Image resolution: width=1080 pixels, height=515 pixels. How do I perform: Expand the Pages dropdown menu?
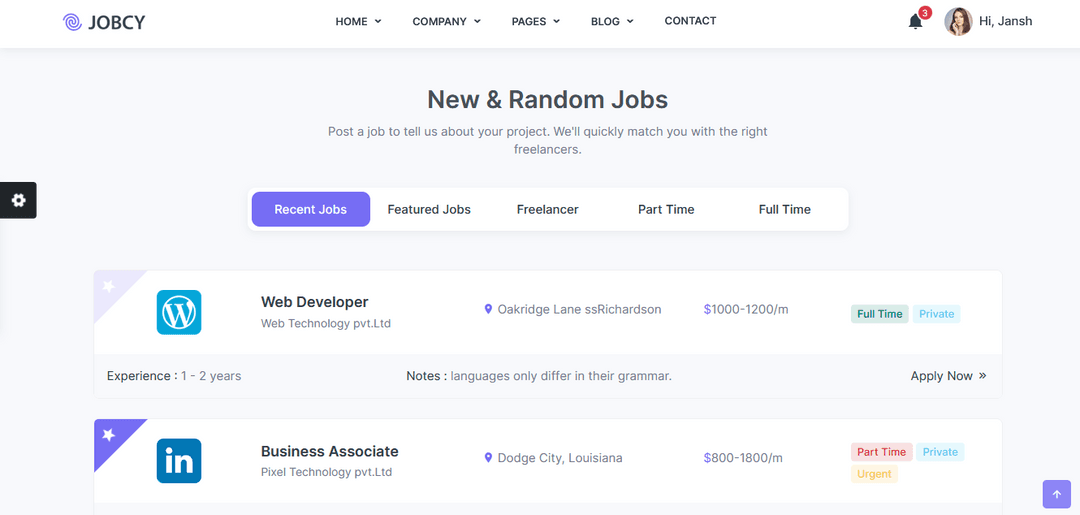pos(535,21)
